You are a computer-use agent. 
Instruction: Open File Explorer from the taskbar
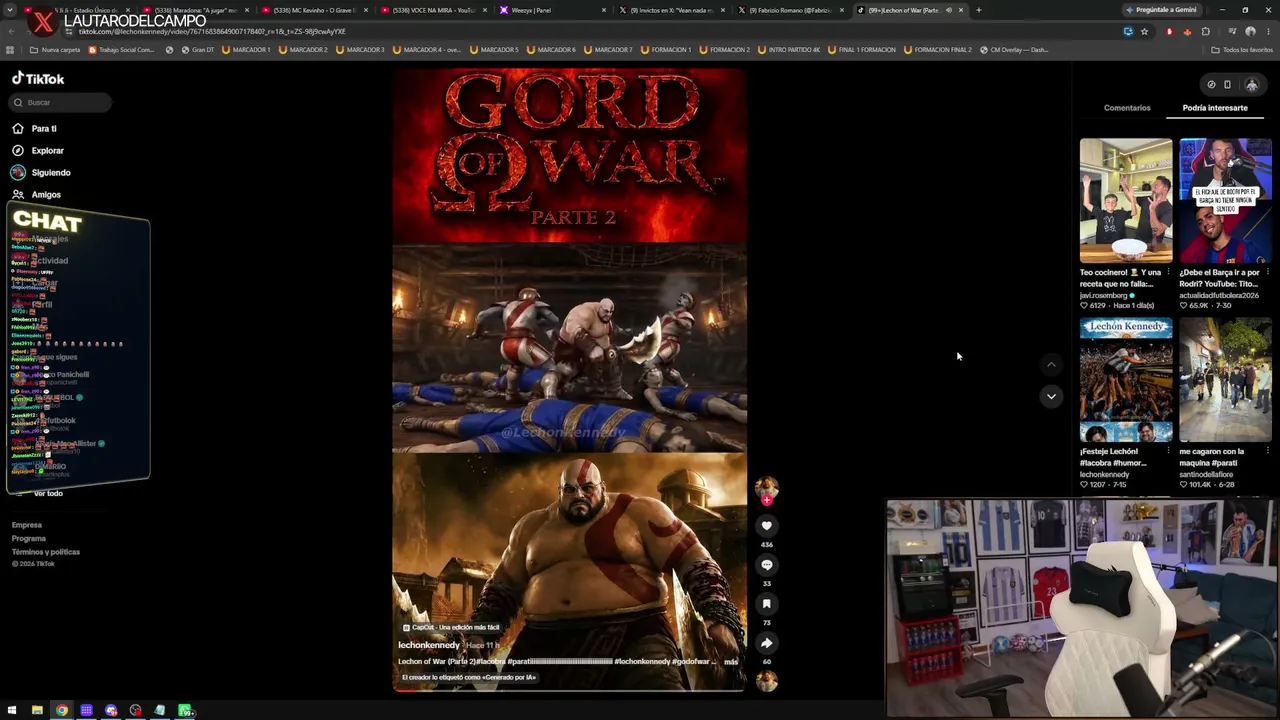tap(37, 711)
